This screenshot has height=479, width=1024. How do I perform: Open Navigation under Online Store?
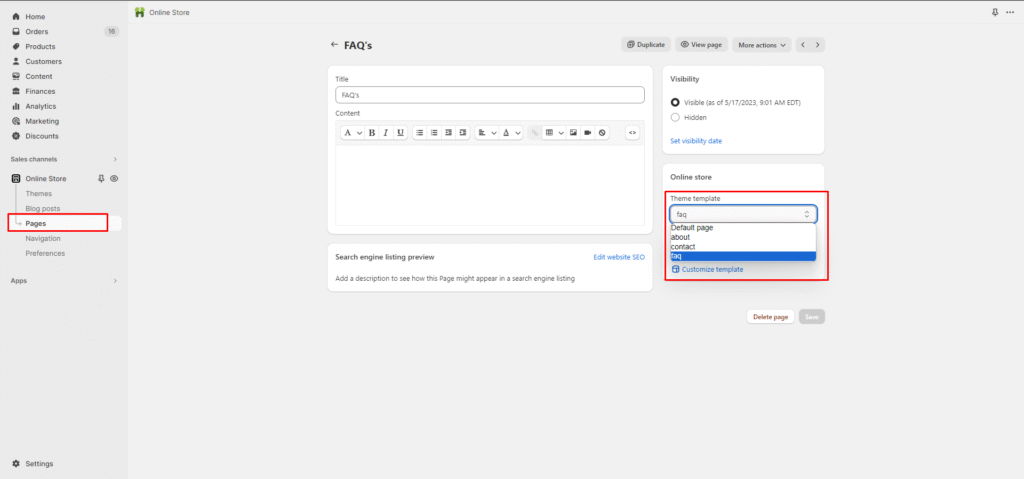pos(43,238)
